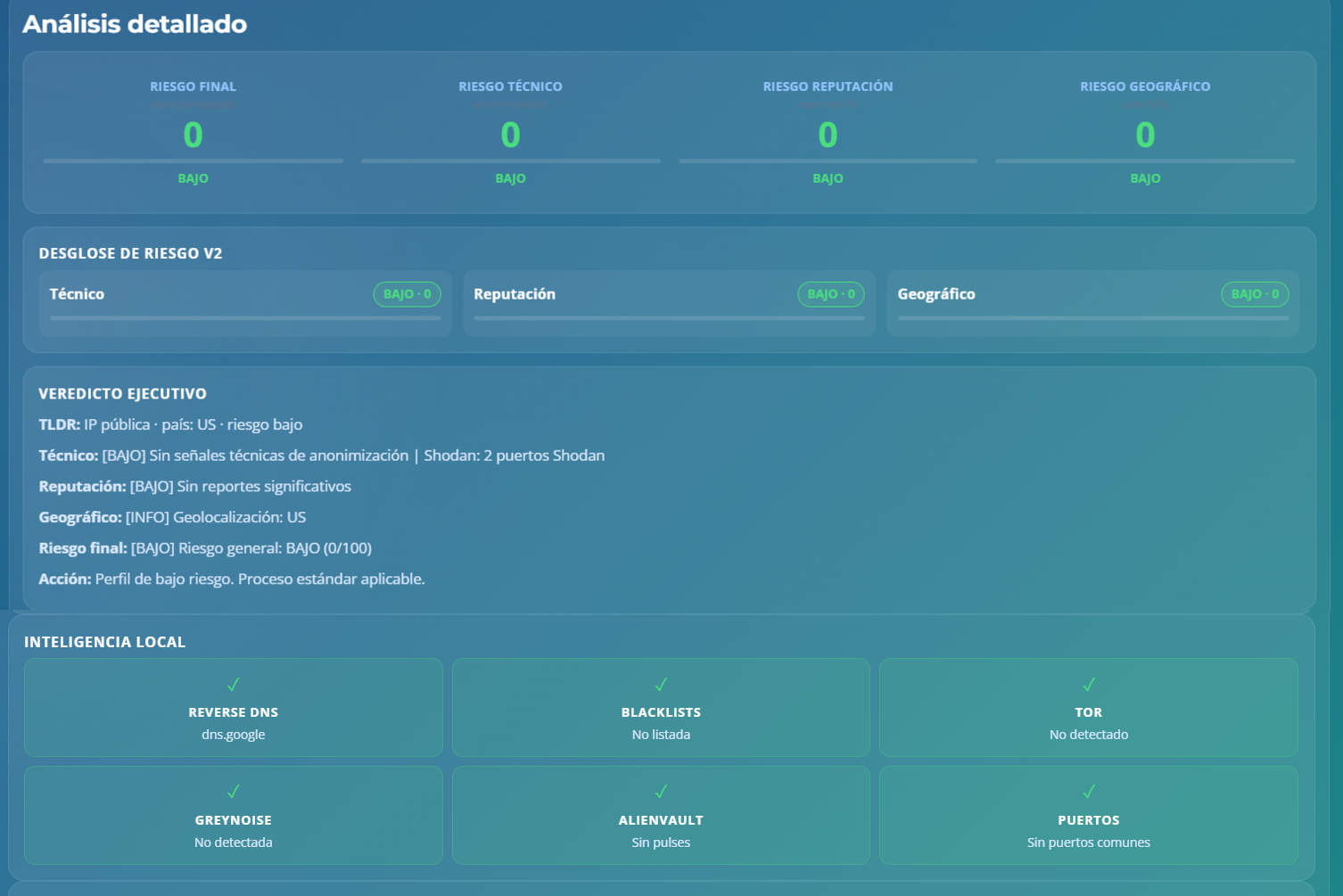Image resolution: width=1343 pixels, height=896 pixels.
Task: Open the dns.google hostname link
Action: [x=233, y=734]
